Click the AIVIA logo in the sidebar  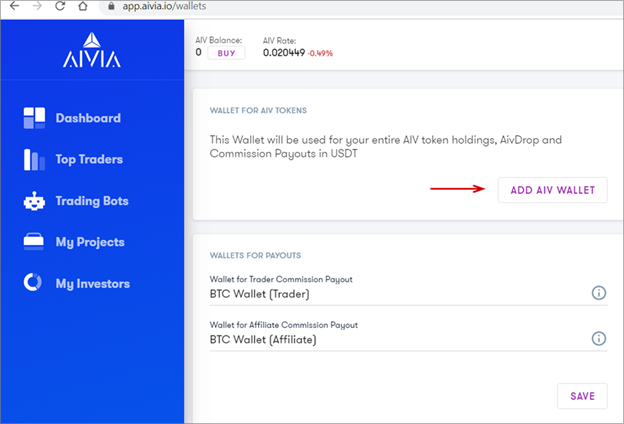92,50
